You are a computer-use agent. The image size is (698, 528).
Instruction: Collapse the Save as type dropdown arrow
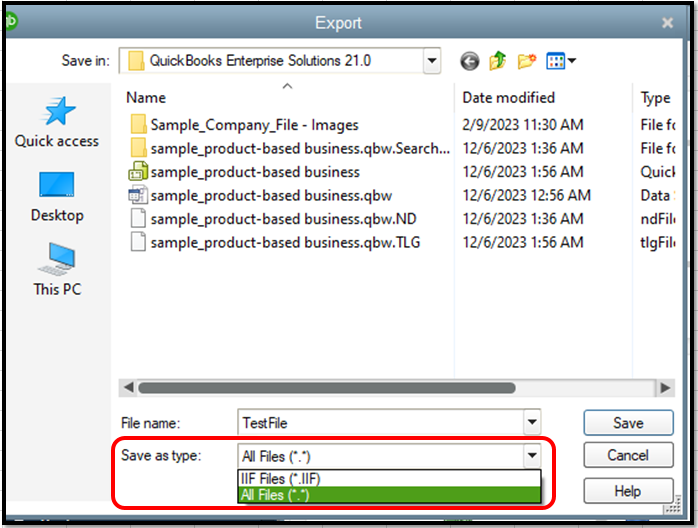point(532,455)
